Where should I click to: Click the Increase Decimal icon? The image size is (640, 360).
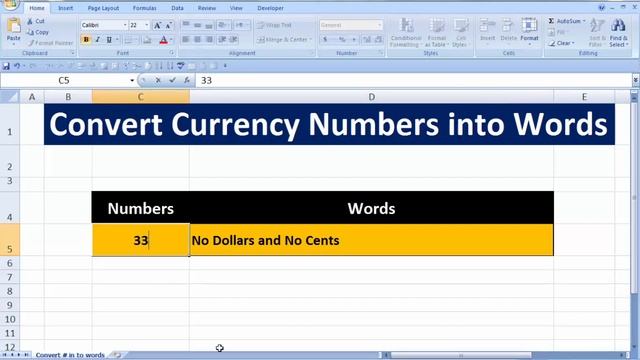[367, 40]
